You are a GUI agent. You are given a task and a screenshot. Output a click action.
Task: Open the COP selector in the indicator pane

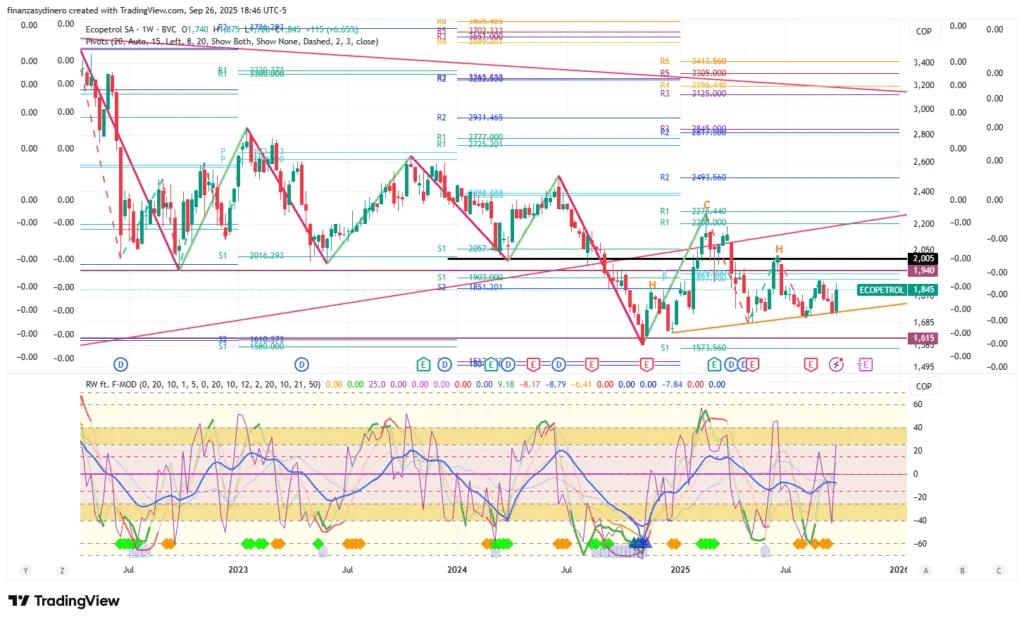924,386
